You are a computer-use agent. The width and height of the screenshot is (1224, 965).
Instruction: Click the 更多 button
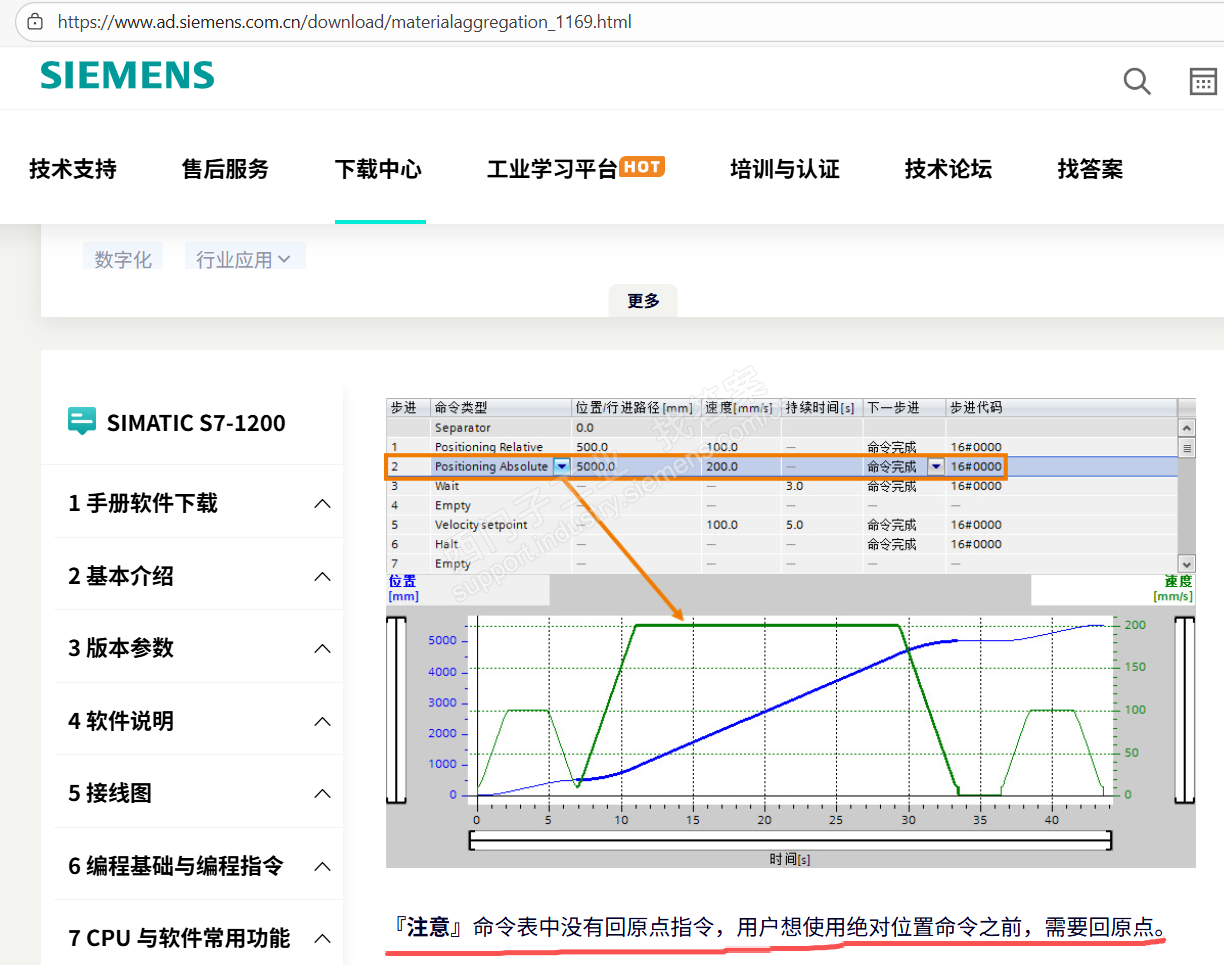[x=643, y=300]
